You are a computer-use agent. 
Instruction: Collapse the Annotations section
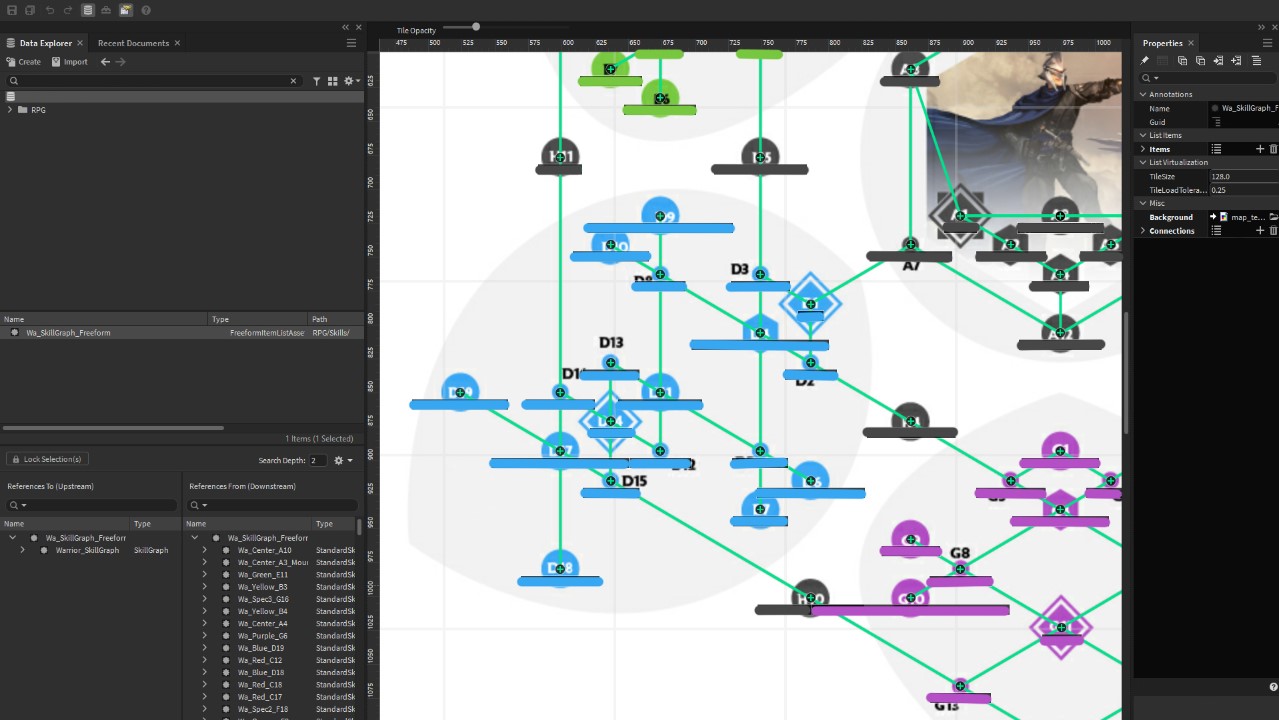[1143, 95]
